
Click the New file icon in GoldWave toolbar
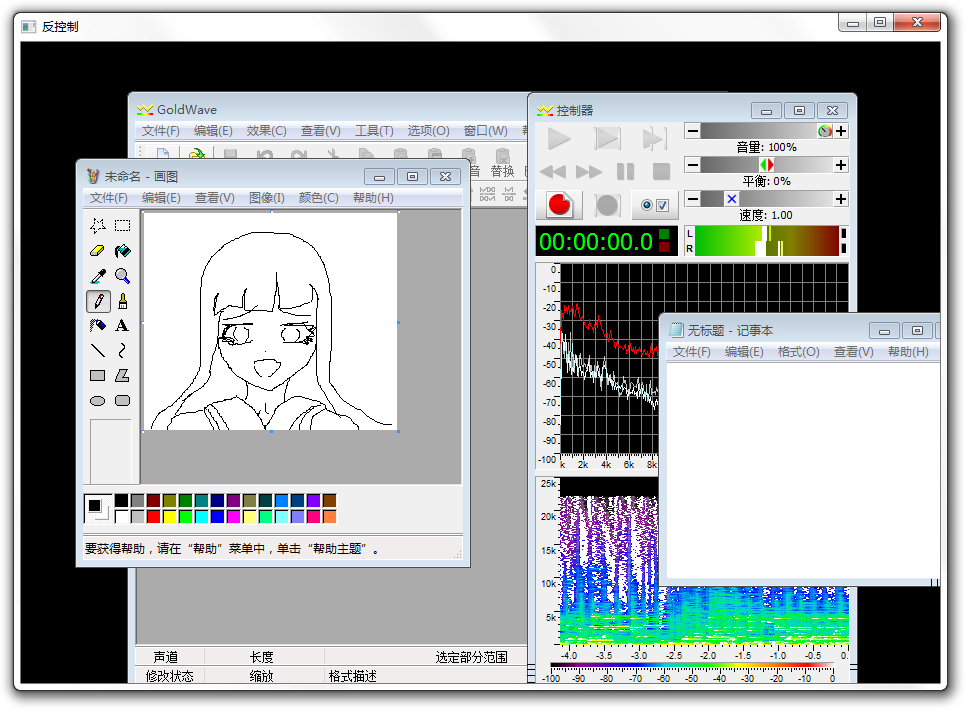click(x=163, y=153)
